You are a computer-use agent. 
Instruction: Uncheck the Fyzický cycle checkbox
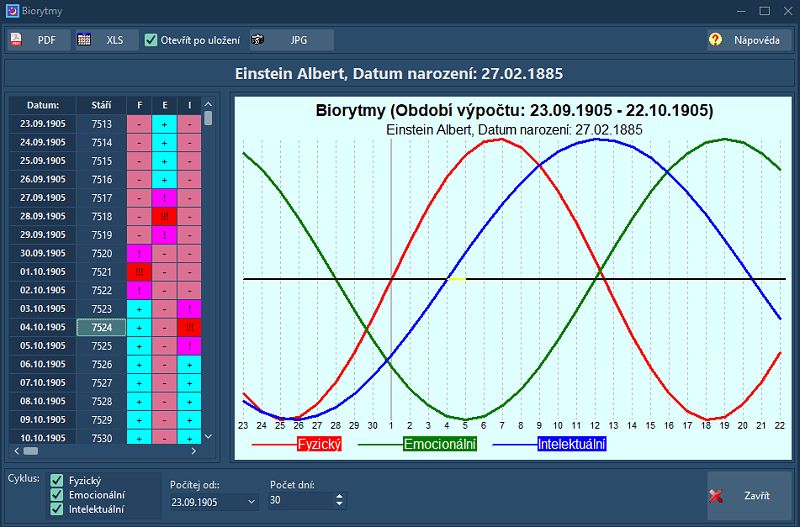tap(57, 481)
